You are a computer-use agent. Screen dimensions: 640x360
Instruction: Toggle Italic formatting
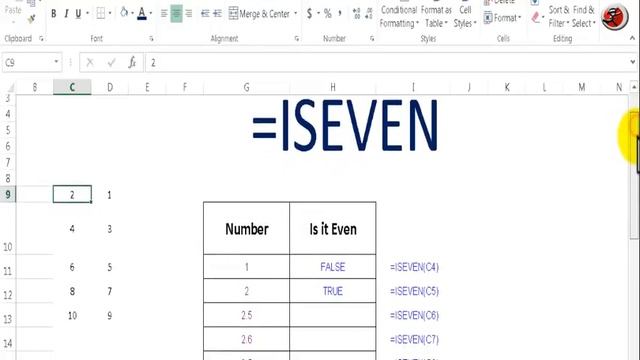pos(66,14)
